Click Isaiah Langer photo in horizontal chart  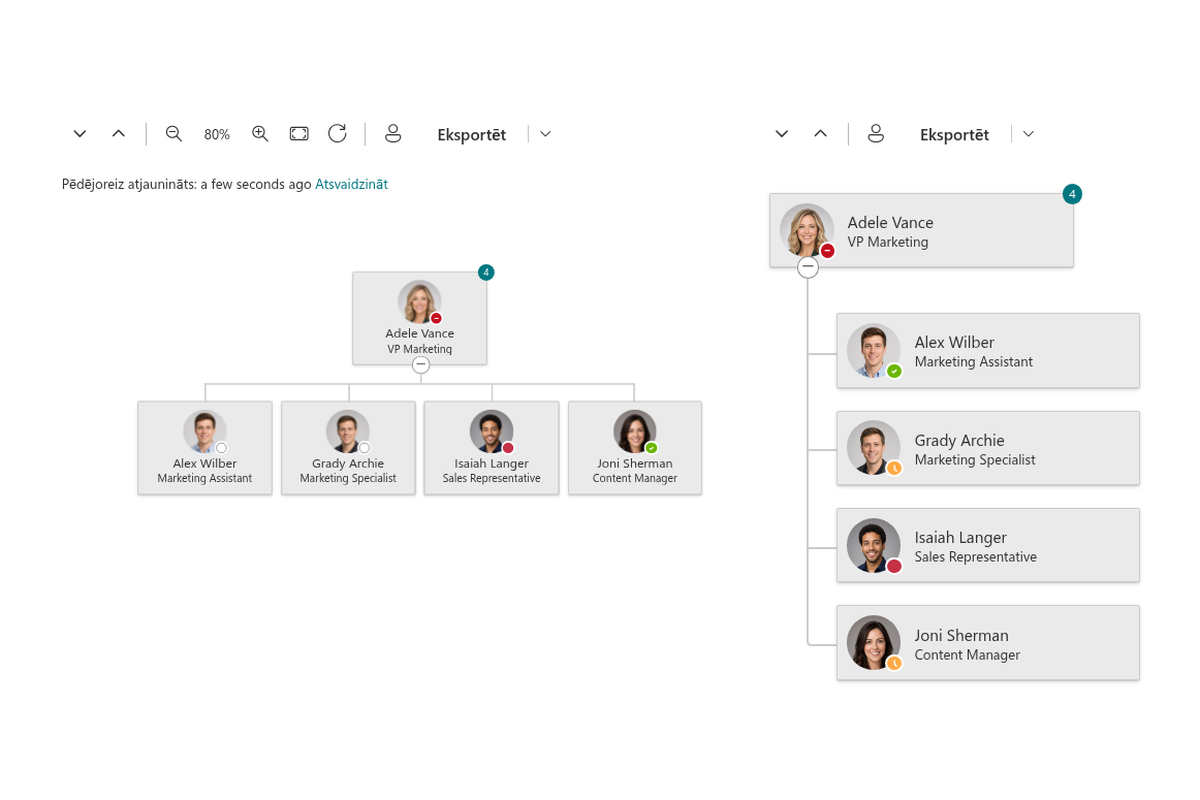coord(492,432)
